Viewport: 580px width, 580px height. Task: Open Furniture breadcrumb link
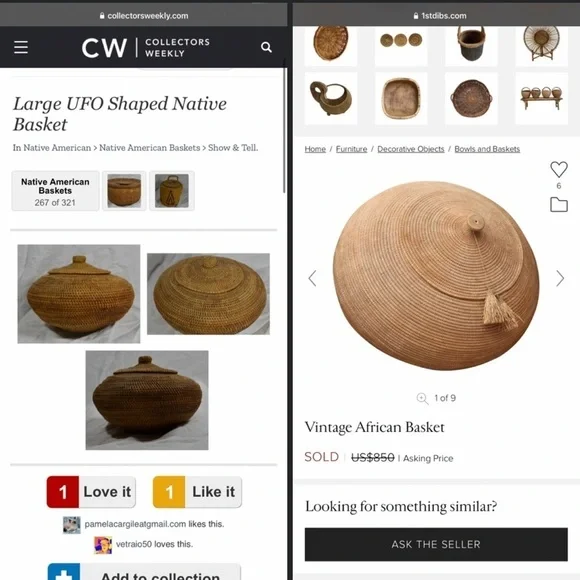351,149
